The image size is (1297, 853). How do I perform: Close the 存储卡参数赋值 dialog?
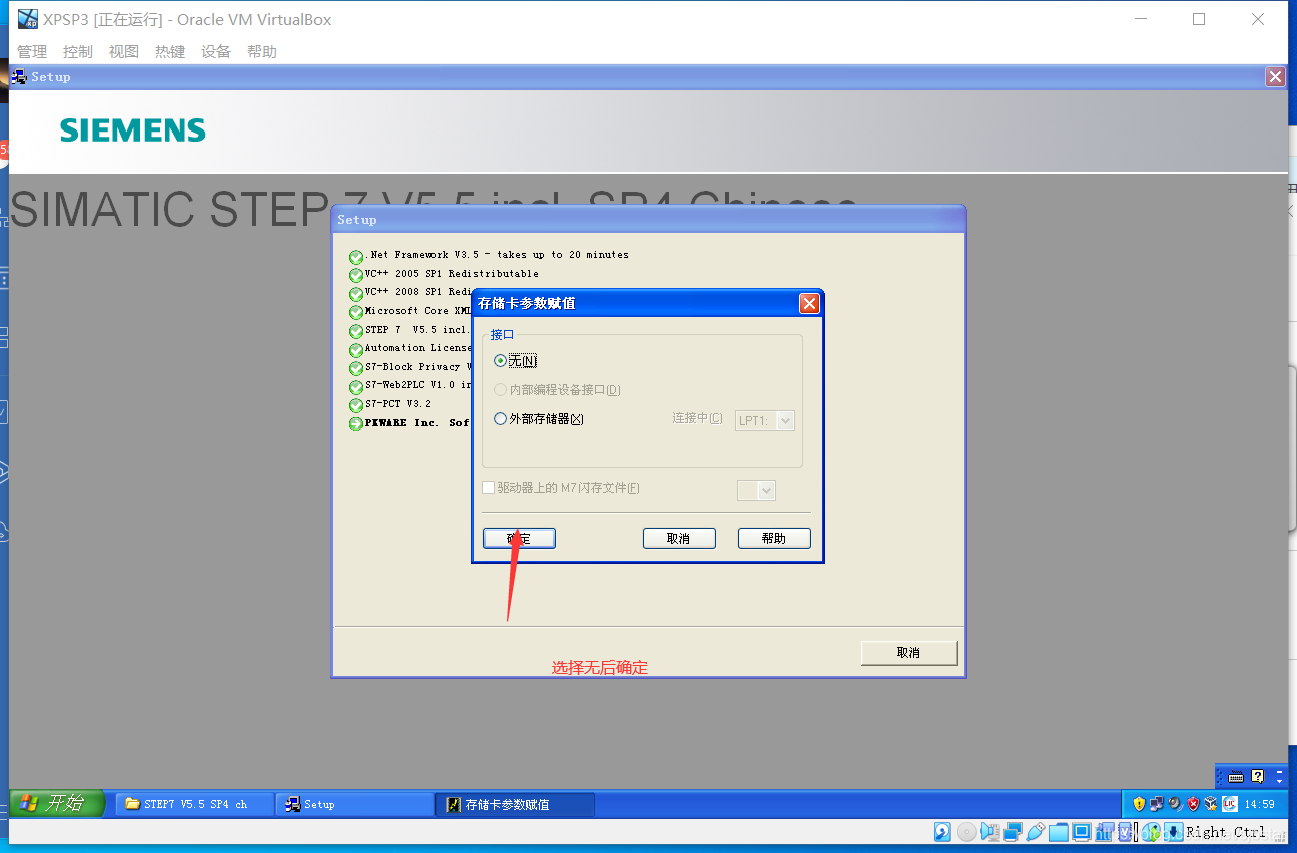coord(810,303)
